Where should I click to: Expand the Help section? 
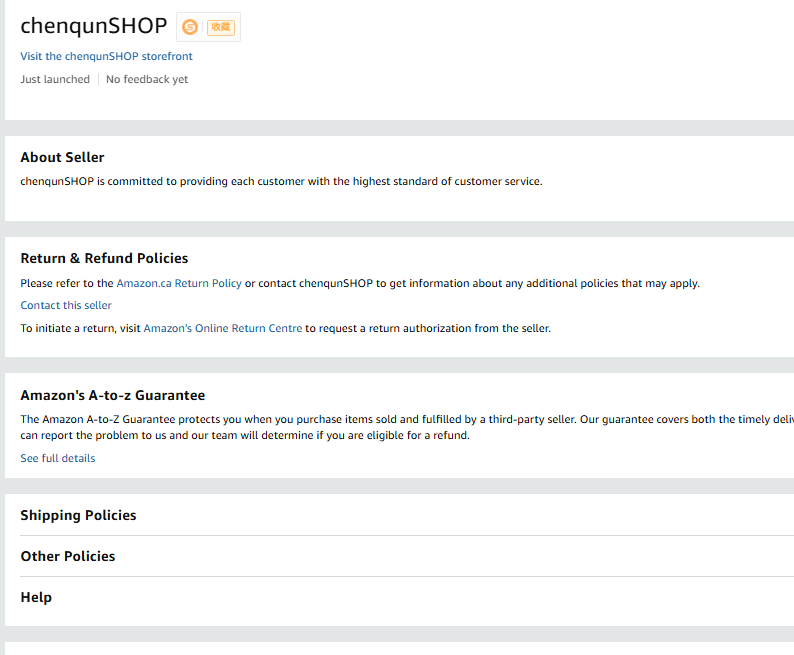click(x=36, y=597)
